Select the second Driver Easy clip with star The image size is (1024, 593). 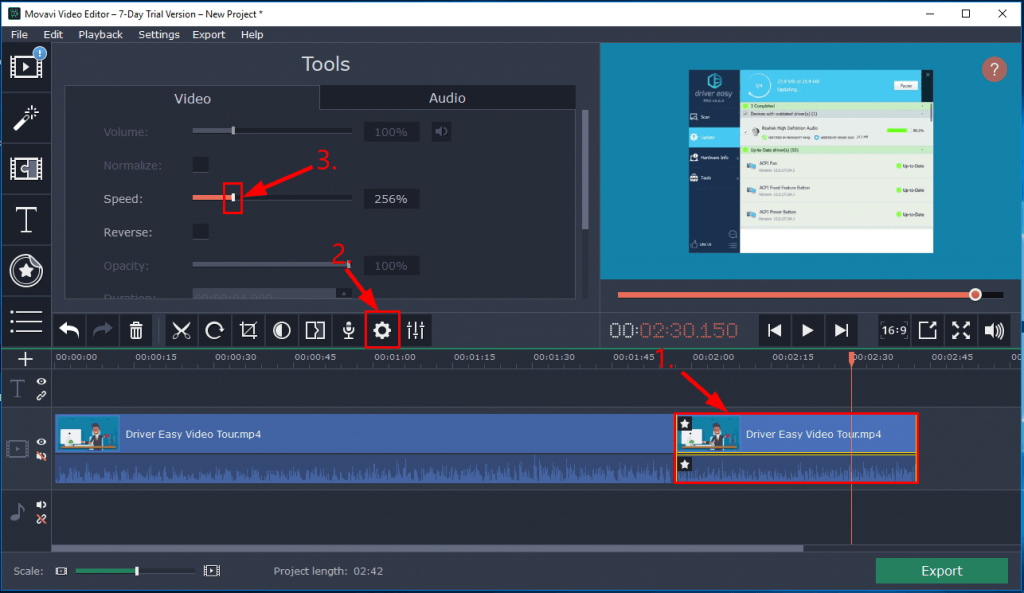(796, 448)
